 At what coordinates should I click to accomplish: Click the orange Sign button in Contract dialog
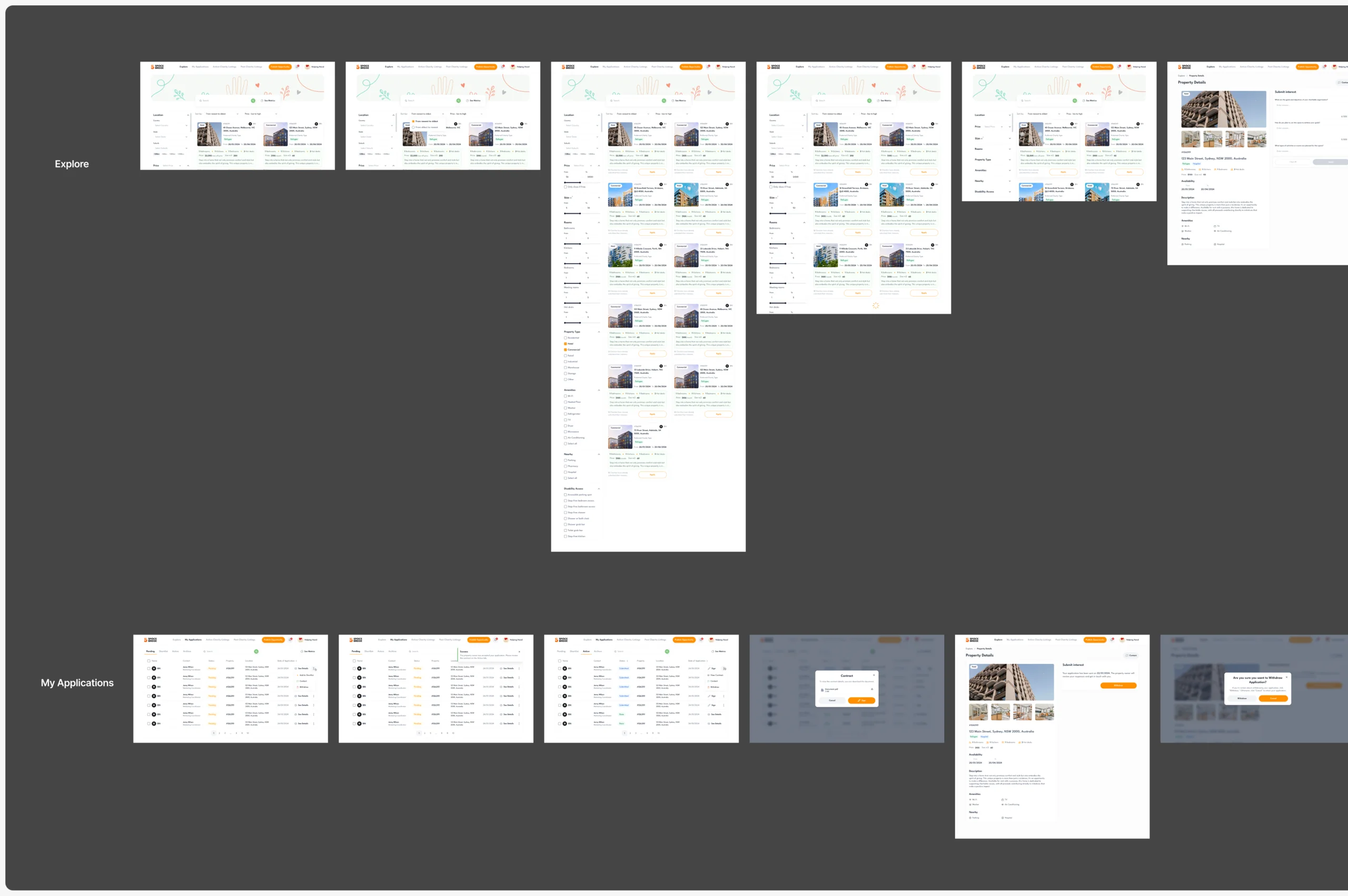point(861,701)
